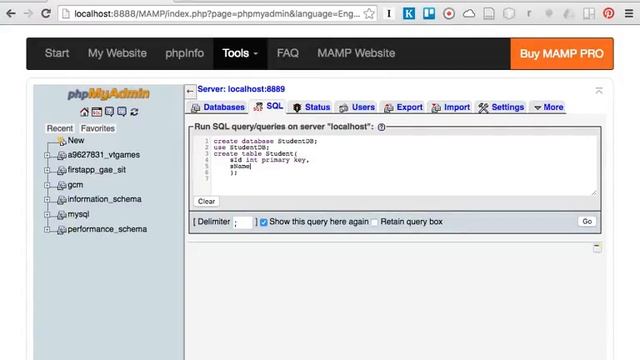Expand the mysql database tree
The height and width of the screenshot is (360, 640).
tap(47, 215)
